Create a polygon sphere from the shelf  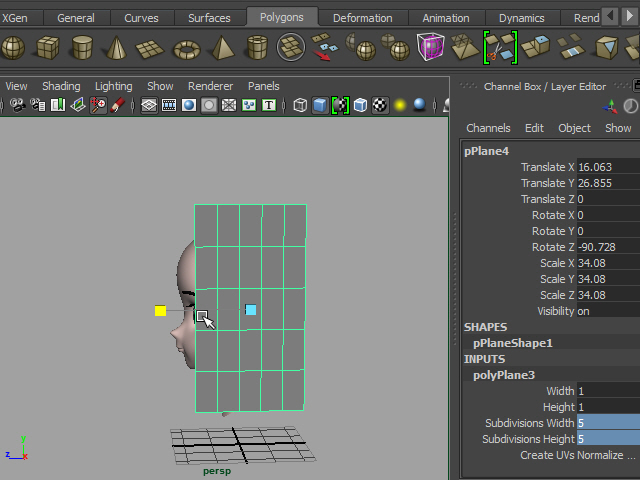coord(13,47)
